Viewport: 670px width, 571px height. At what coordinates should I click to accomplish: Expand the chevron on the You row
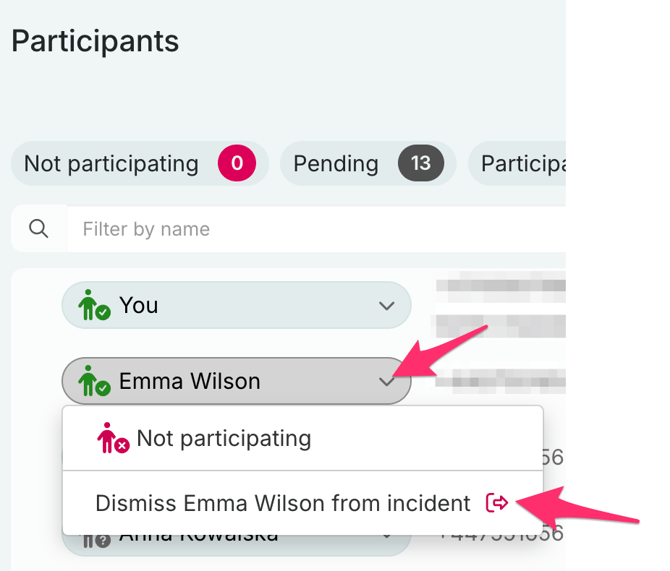pos(387,306)
